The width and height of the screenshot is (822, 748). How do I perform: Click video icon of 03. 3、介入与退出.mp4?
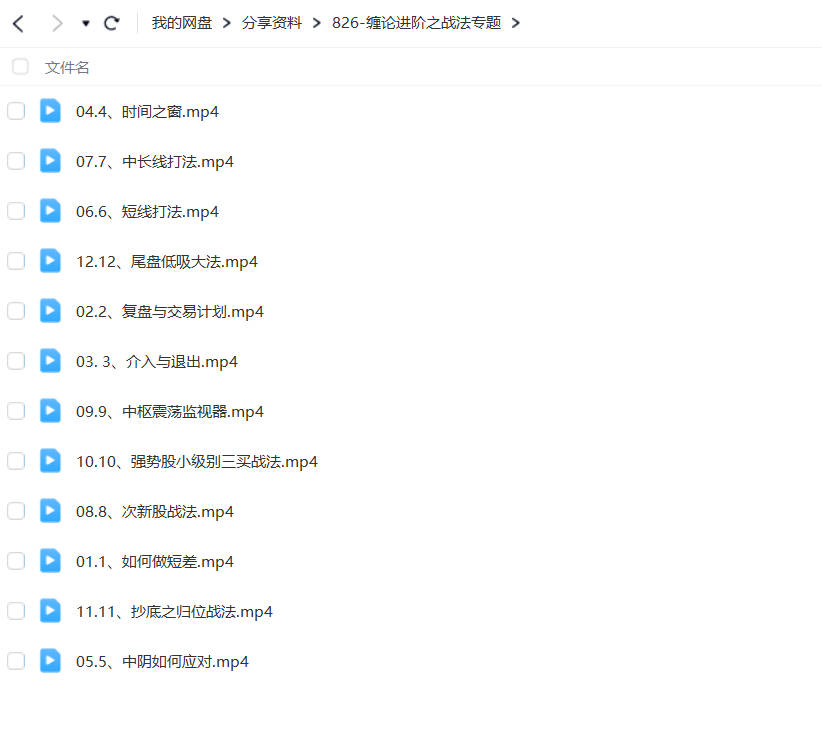50,360
